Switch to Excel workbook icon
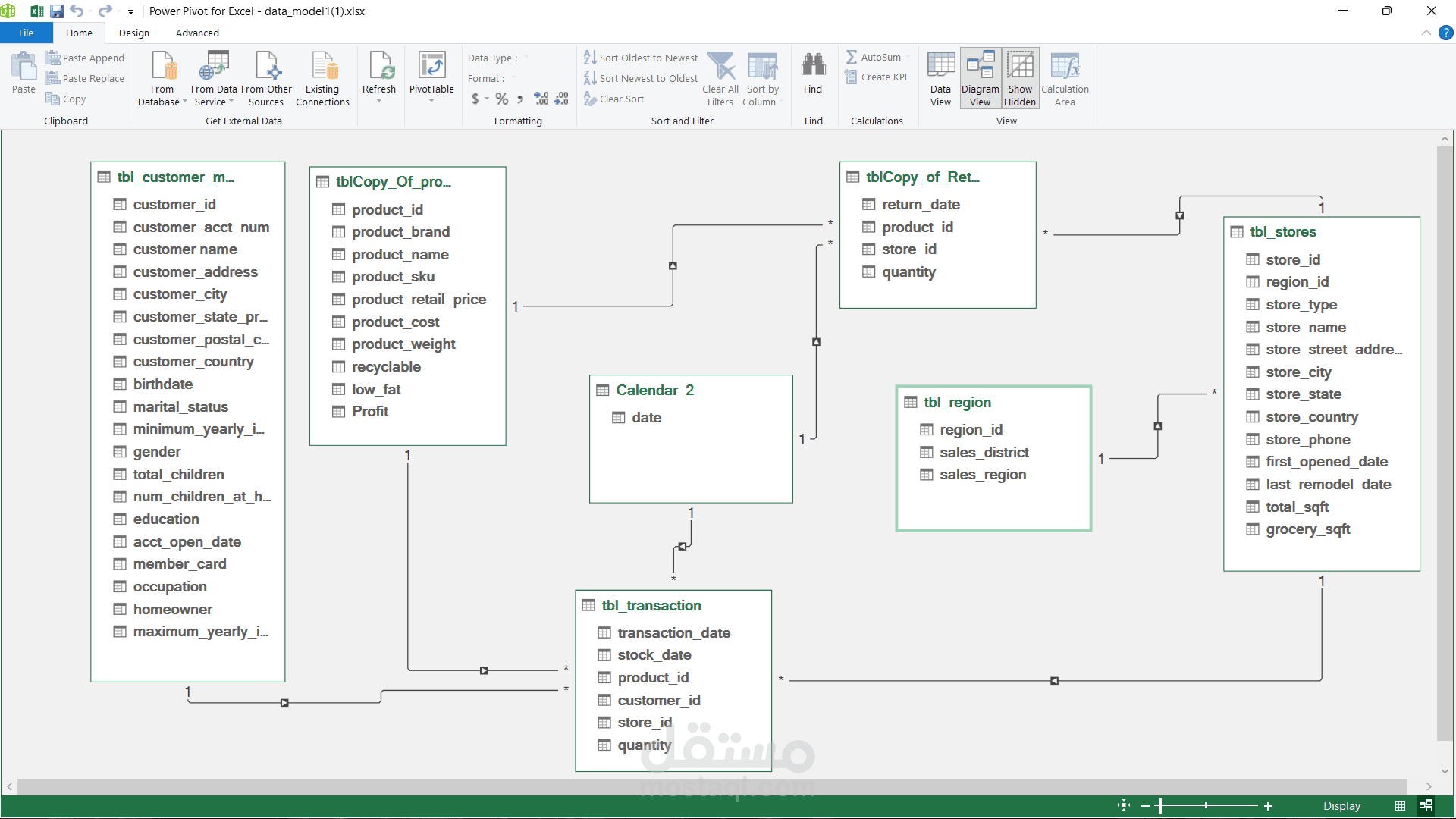Image resolution: width=1456 pixels, height=819 pixels. [36, 11]
